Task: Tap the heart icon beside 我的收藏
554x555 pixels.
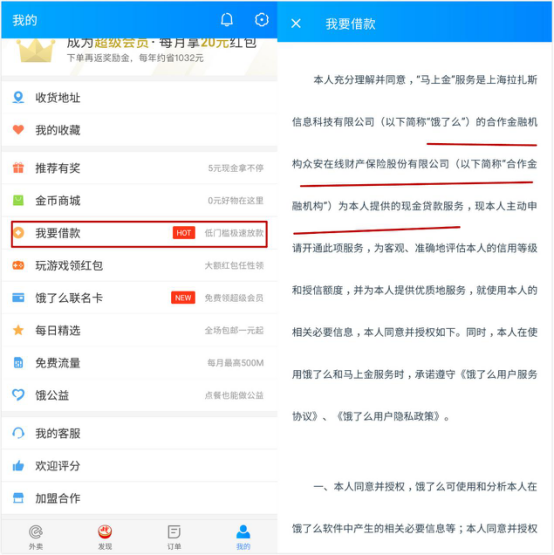Action: coord(18,130)
